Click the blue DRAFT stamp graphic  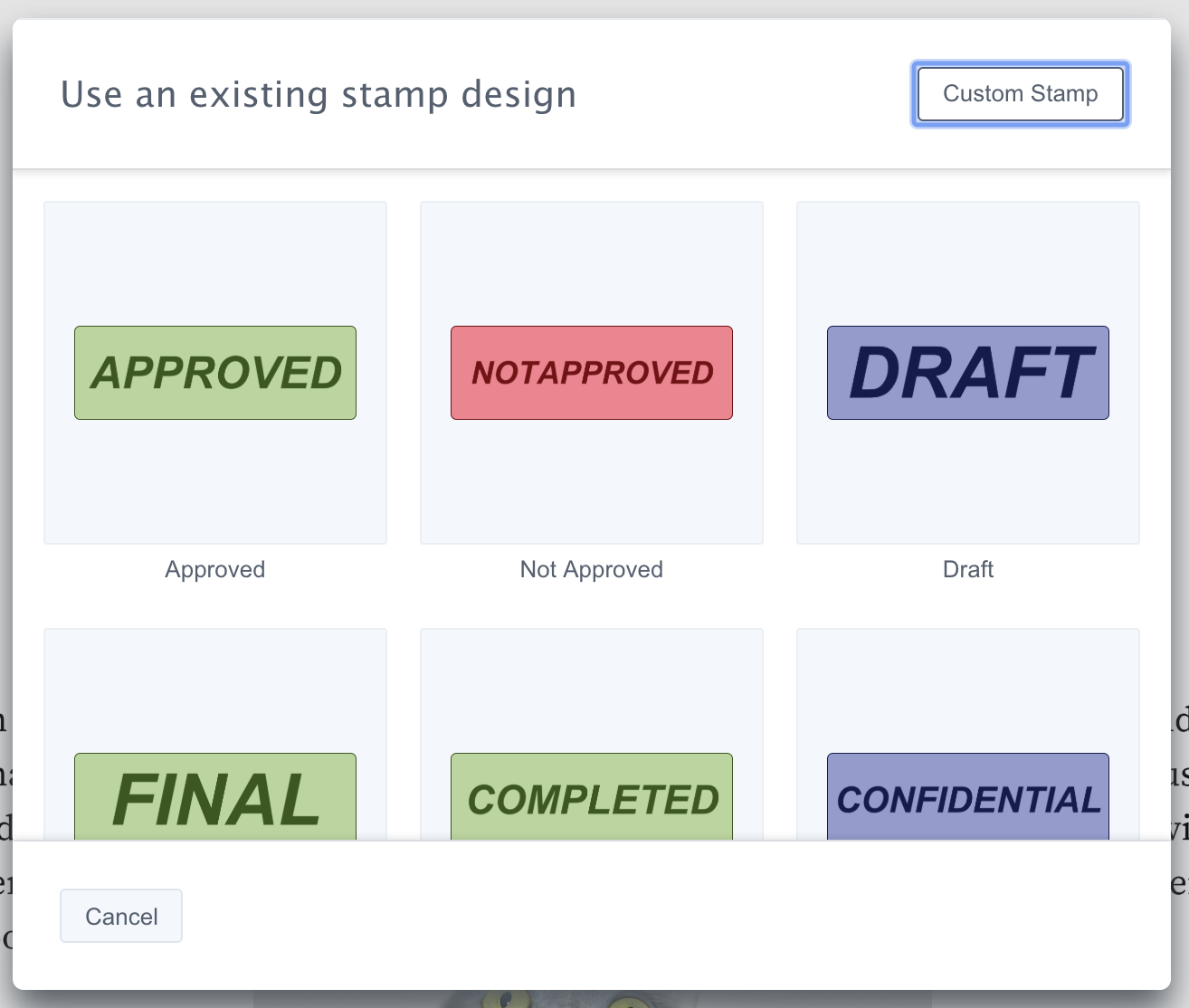(x=967, y=372)
